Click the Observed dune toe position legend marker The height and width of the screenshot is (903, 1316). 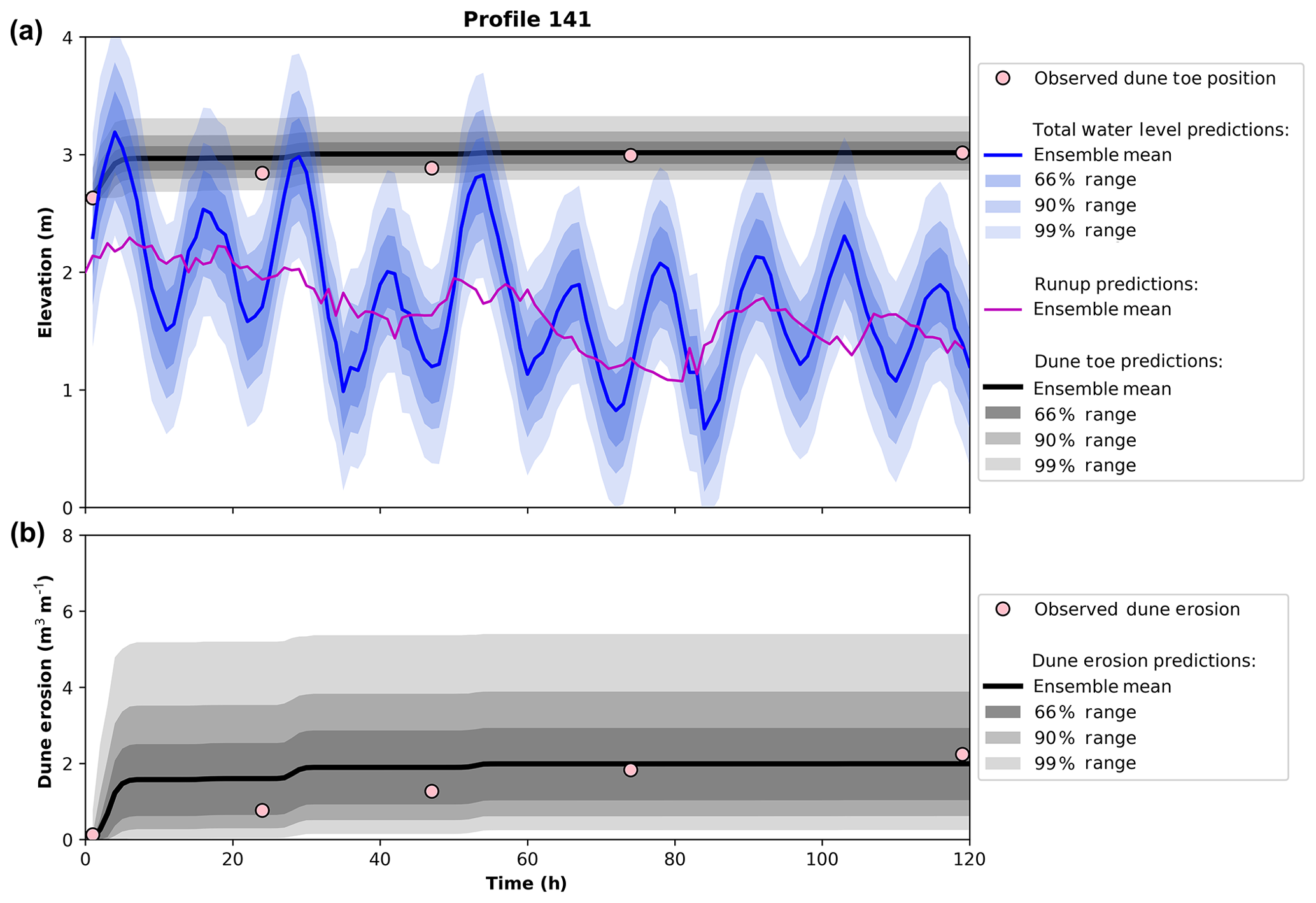1003,78
